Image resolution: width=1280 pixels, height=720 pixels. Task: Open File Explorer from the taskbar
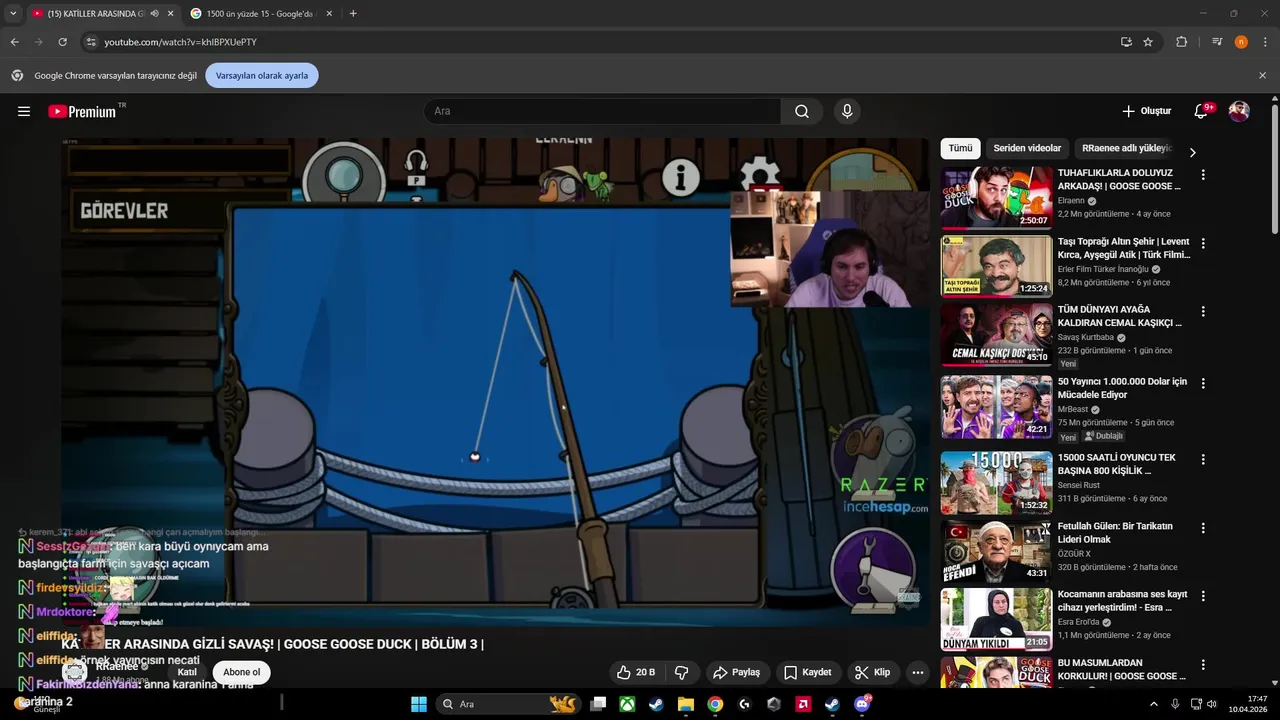tap(686, 704)
